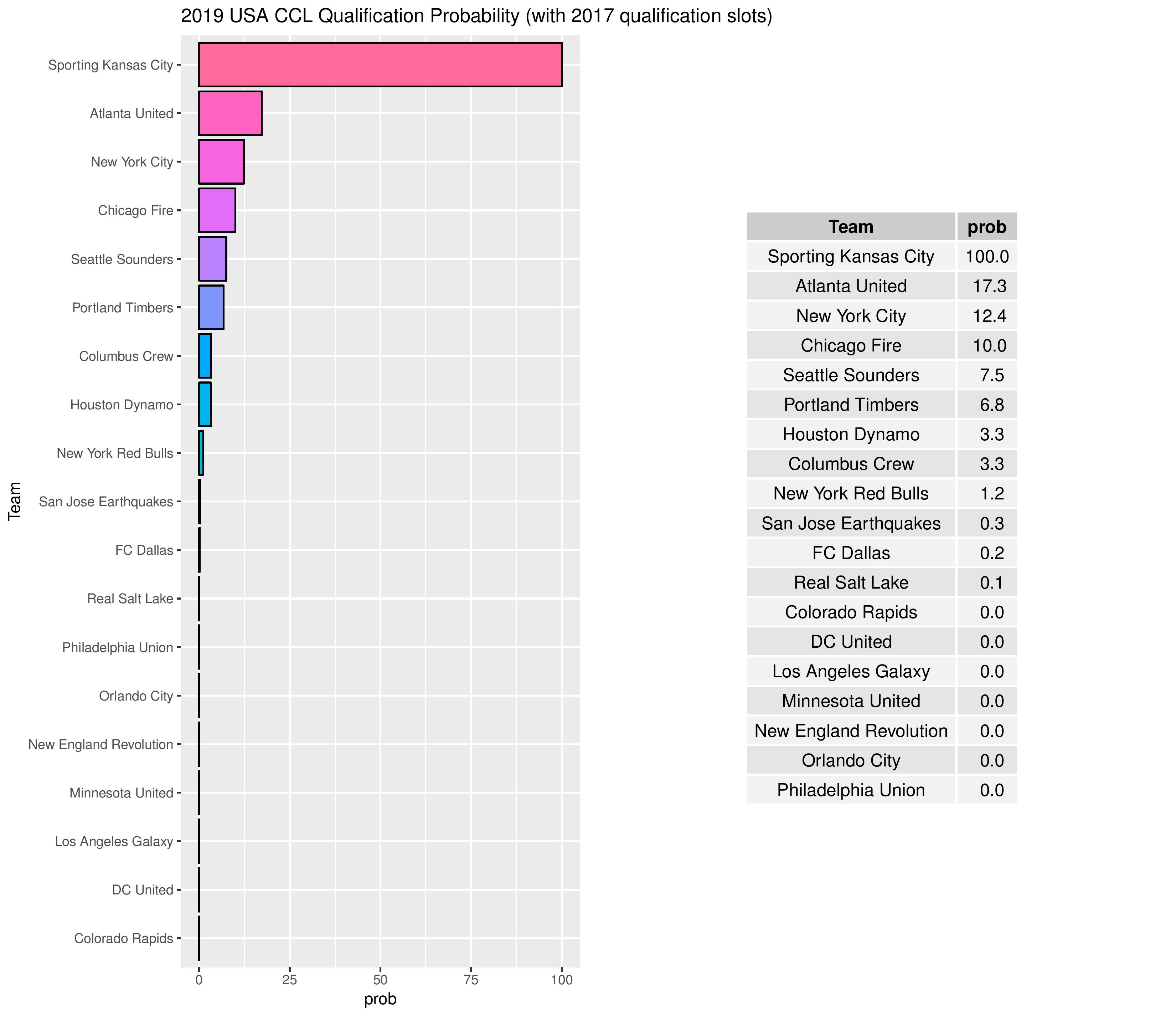Click the San Jose Earthquakes axis label
Image resolution: width=1176 pixels, height=1016 pixels.
105,502
